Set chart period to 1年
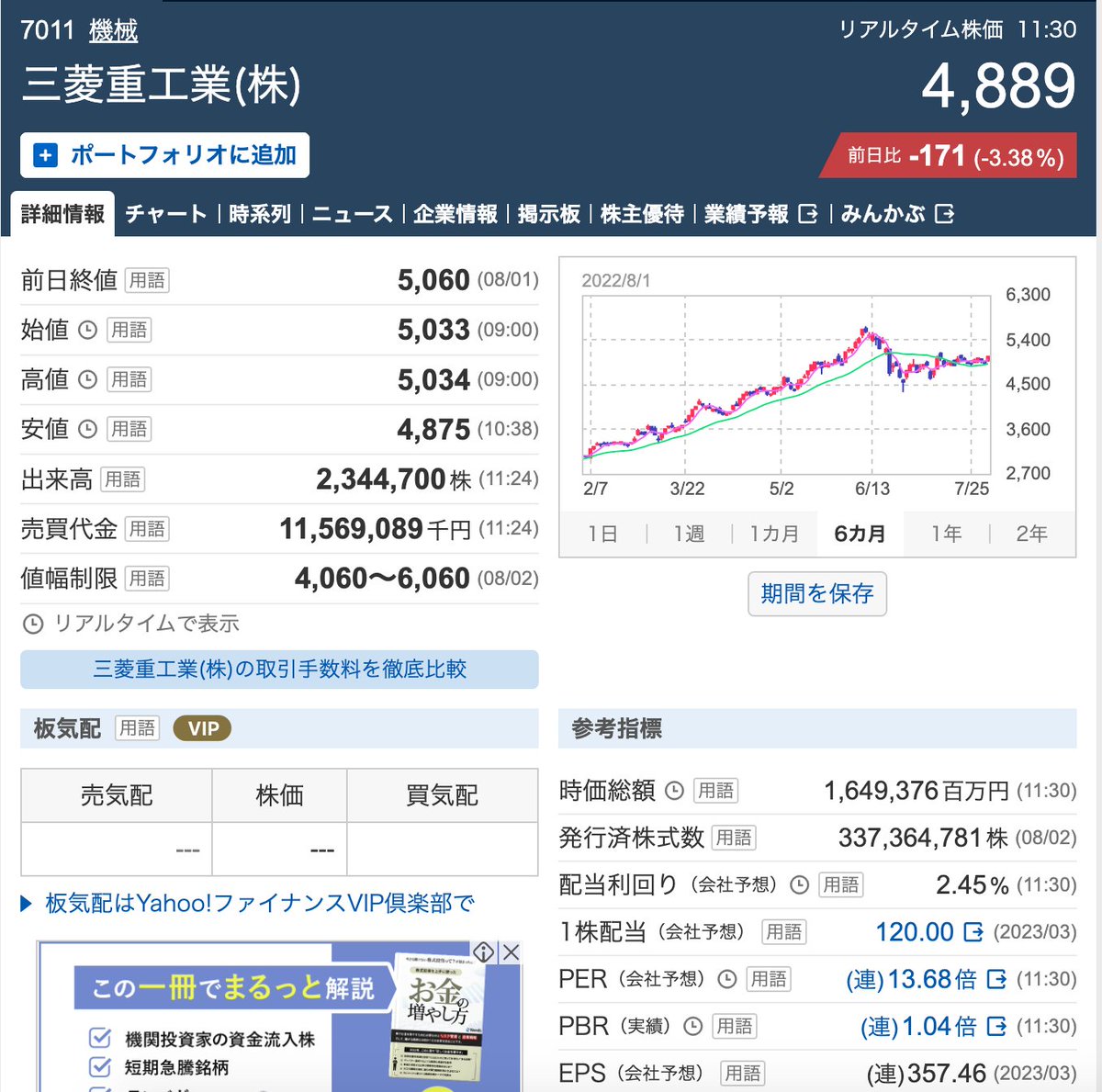Screen dimensions: 1102x1092 946,534
